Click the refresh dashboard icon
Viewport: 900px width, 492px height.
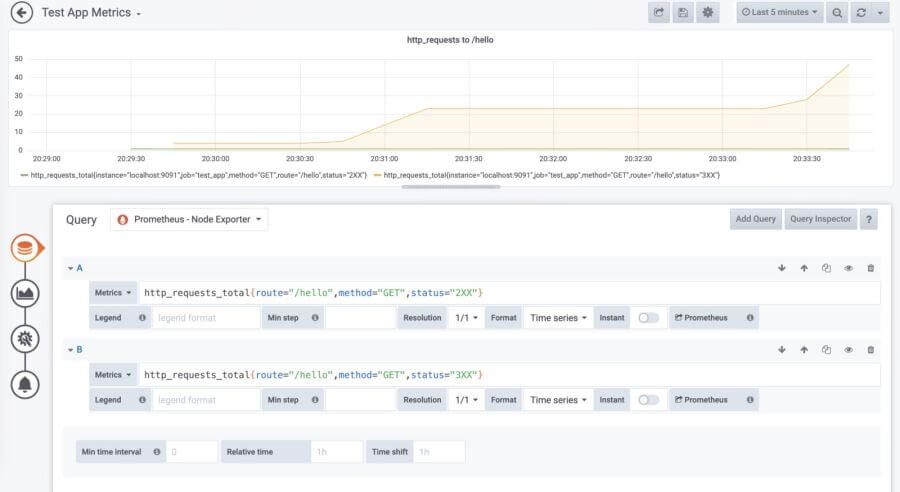coord(861,13)
